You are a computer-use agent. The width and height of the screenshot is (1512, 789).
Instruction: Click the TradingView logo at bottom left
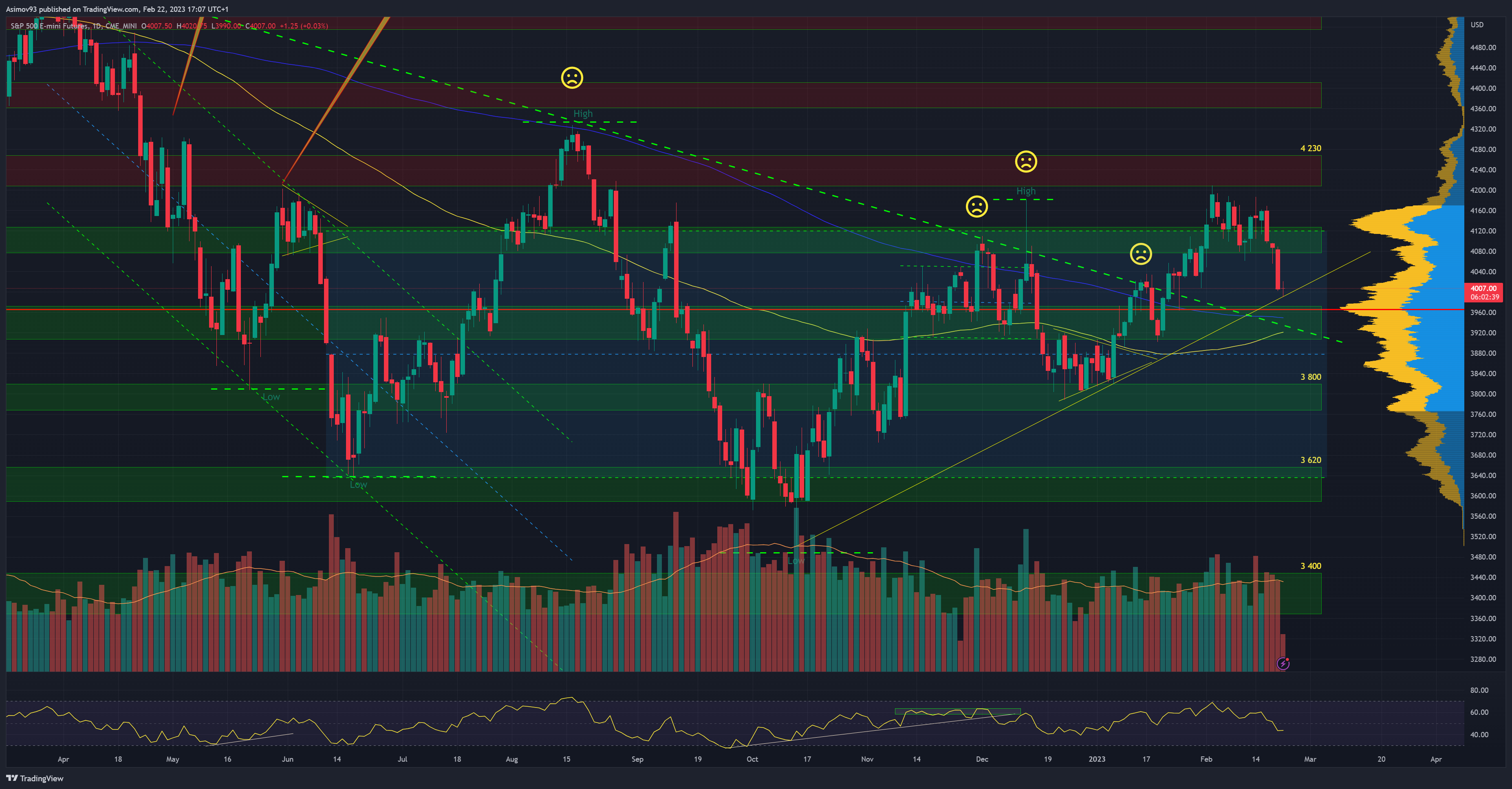tap(35, 778)
